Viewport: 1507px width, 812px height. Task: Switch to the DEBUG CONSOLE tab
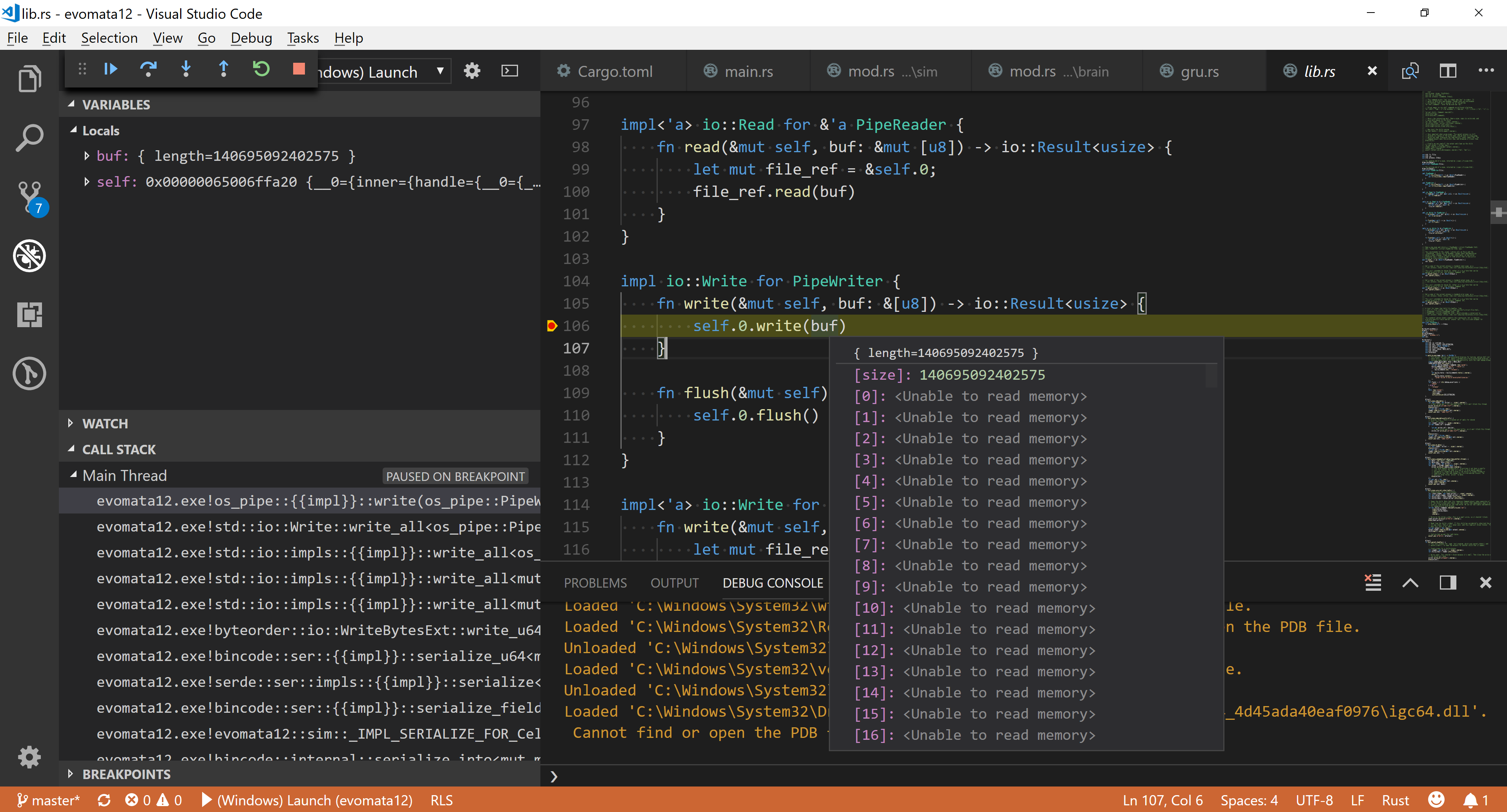(772, 583)
